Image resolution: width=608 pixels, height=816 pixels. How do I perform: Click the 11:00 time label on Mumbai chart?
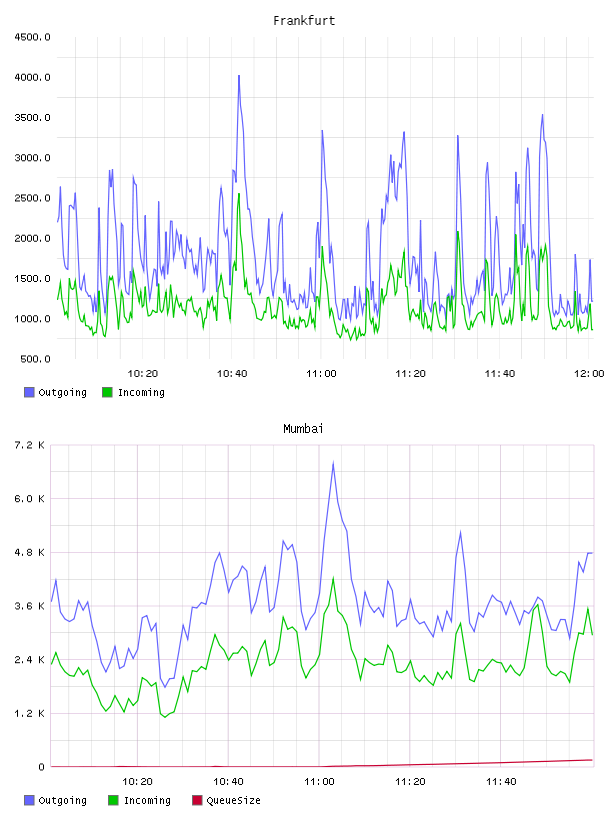[x=320, y=782]
